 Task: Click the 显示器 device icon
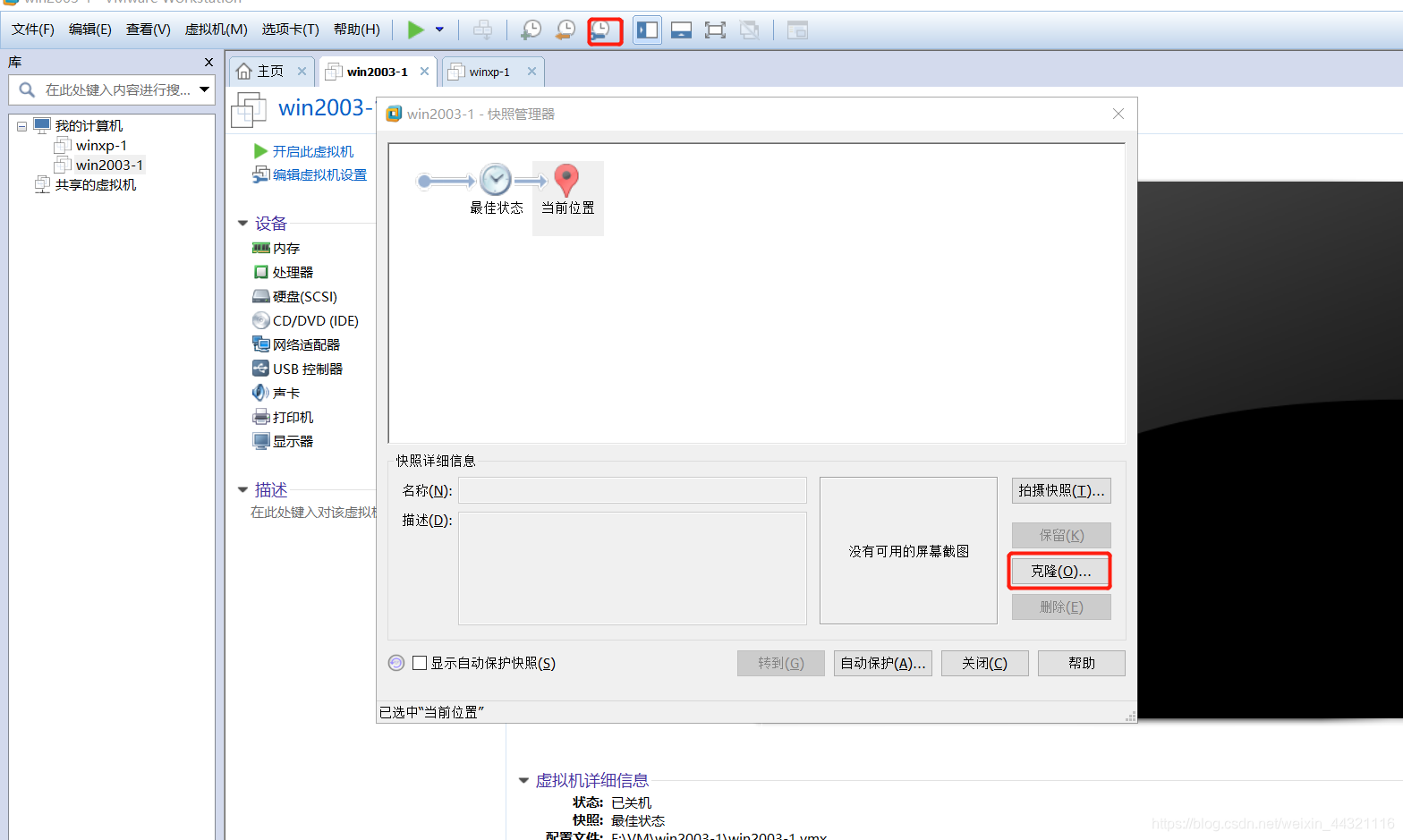coord(261,441)
